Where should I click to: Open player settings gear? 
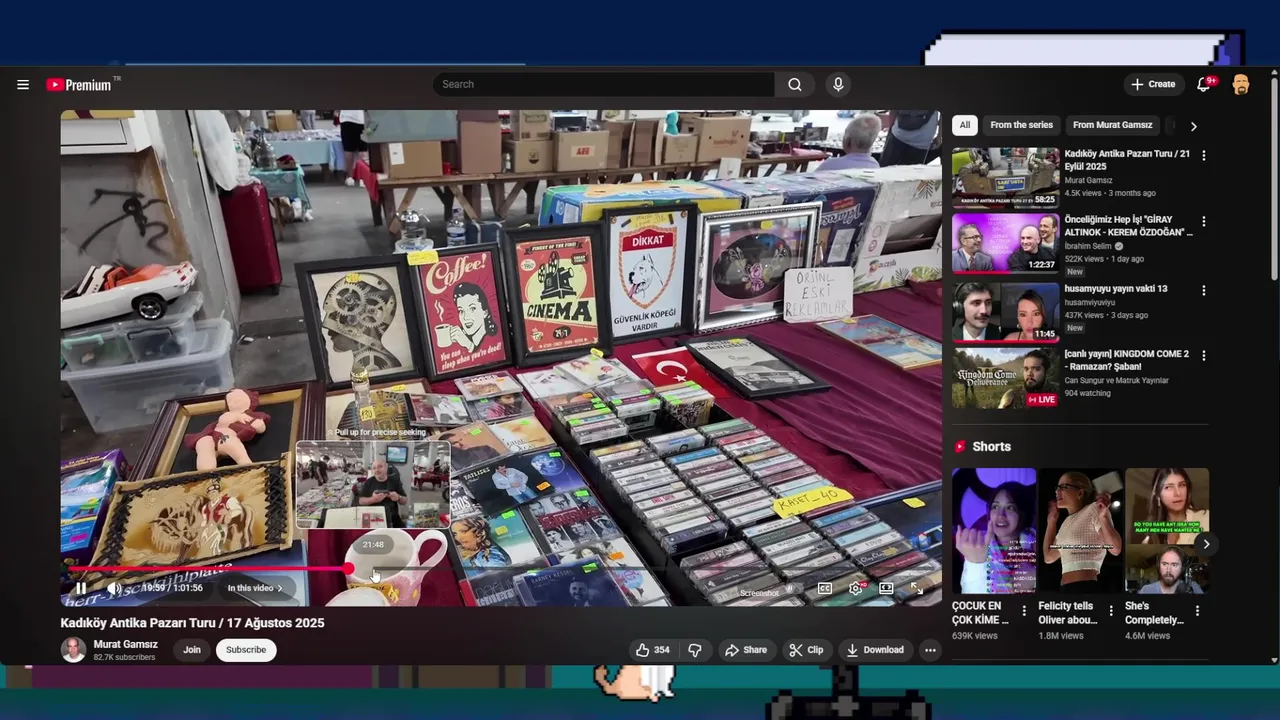tap(856, 589)
